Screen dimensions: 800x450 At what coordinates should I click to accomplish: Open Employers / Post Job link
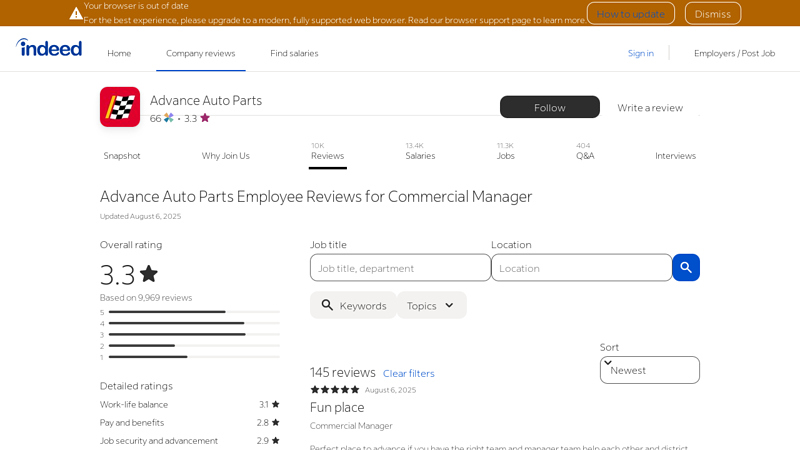[x=734, y=53]
